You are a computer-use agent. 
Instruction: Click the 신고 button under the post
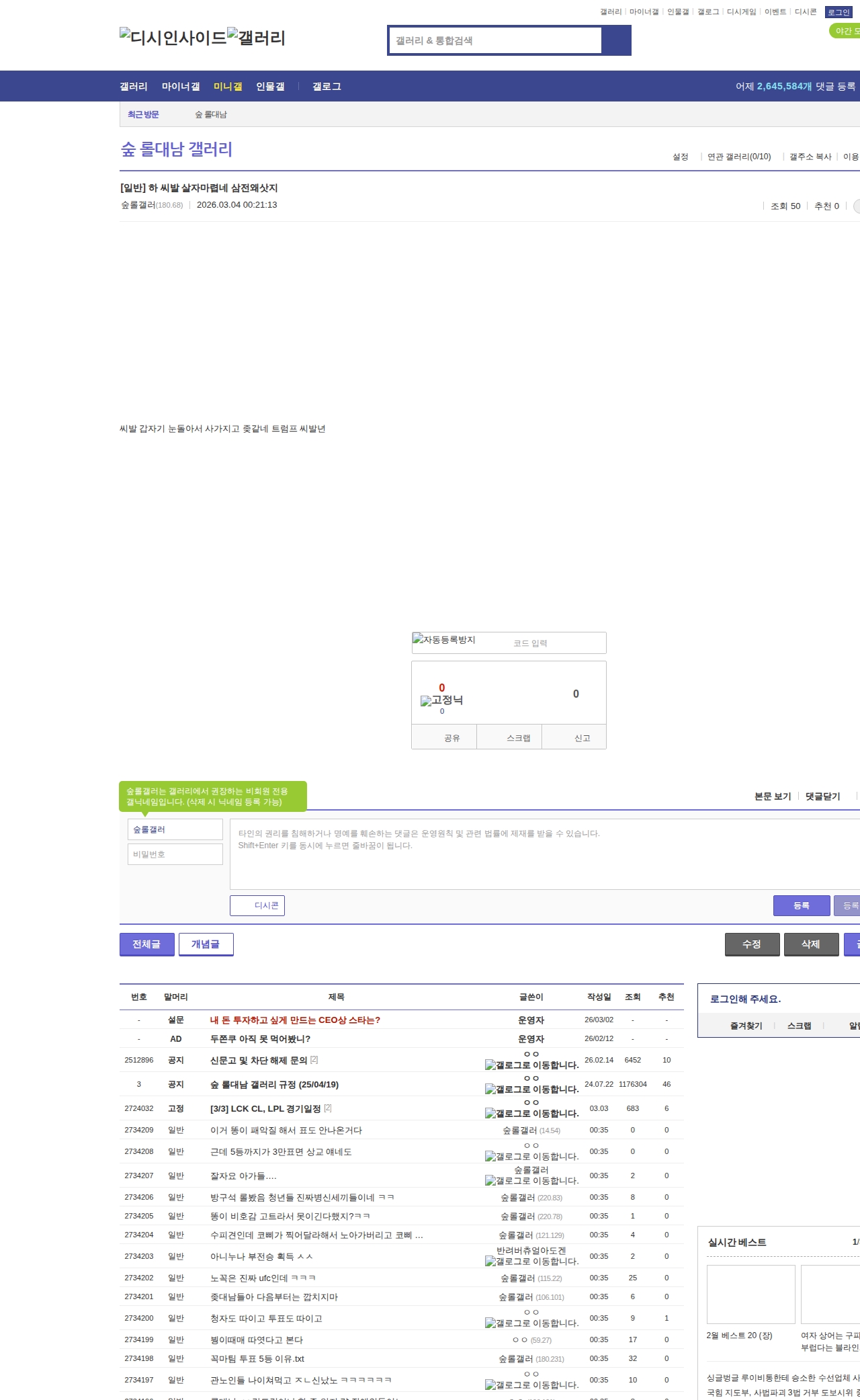[x=574, y=737]
